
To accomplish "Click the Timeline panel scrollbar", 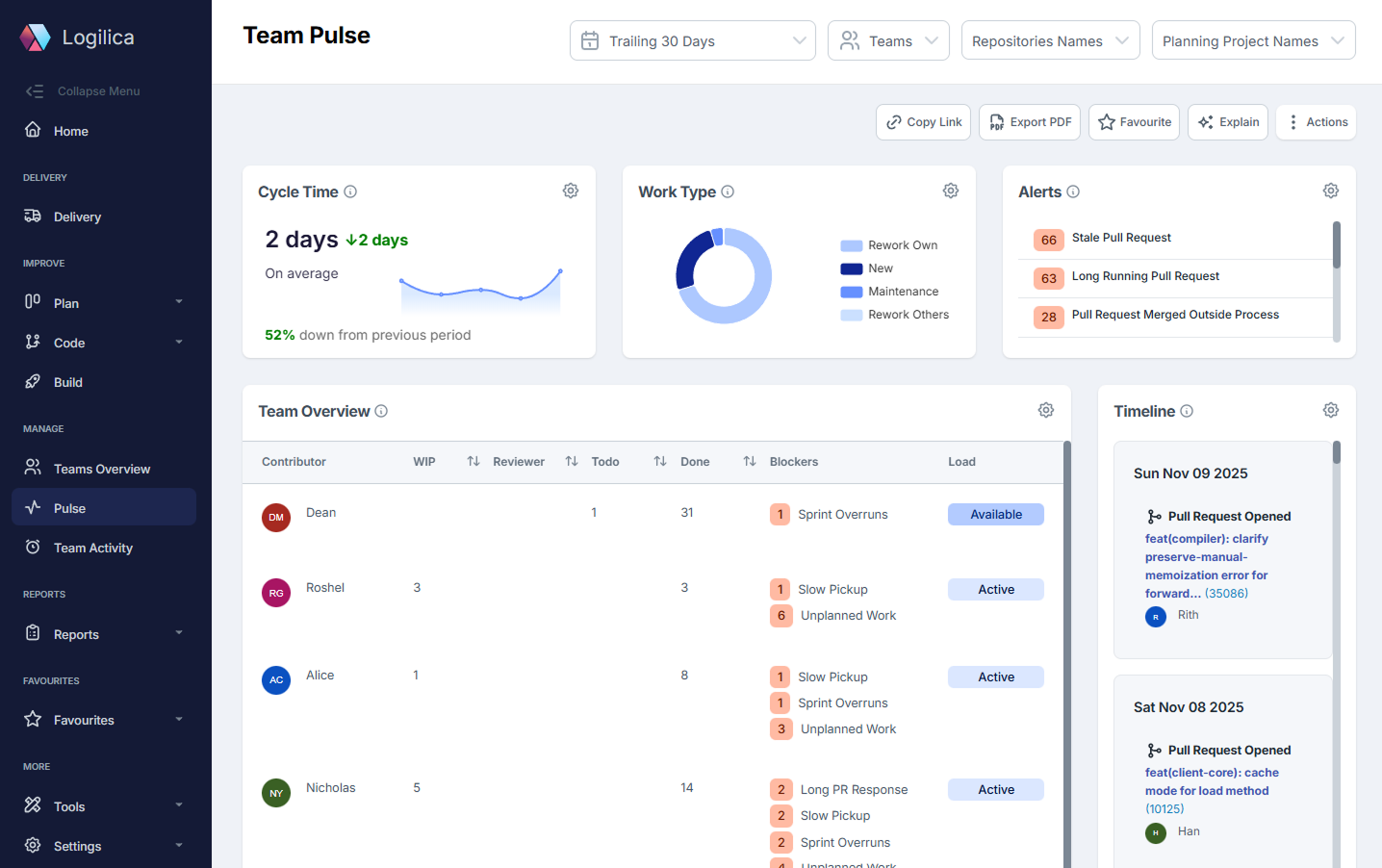I will (x=1337, y=452).
